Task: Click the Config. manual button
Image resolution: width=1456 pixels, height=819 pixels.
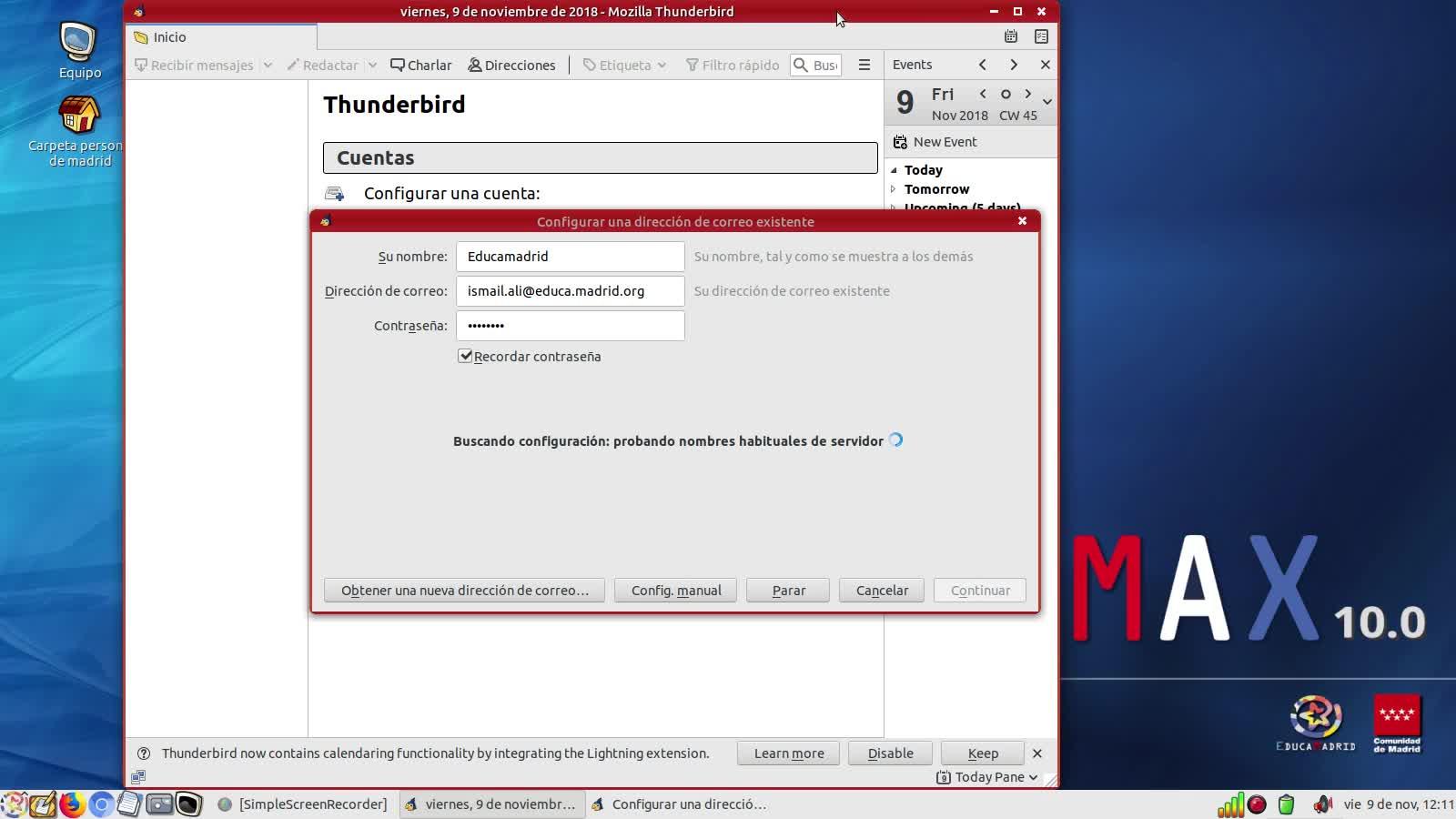Action: (676, 591)
